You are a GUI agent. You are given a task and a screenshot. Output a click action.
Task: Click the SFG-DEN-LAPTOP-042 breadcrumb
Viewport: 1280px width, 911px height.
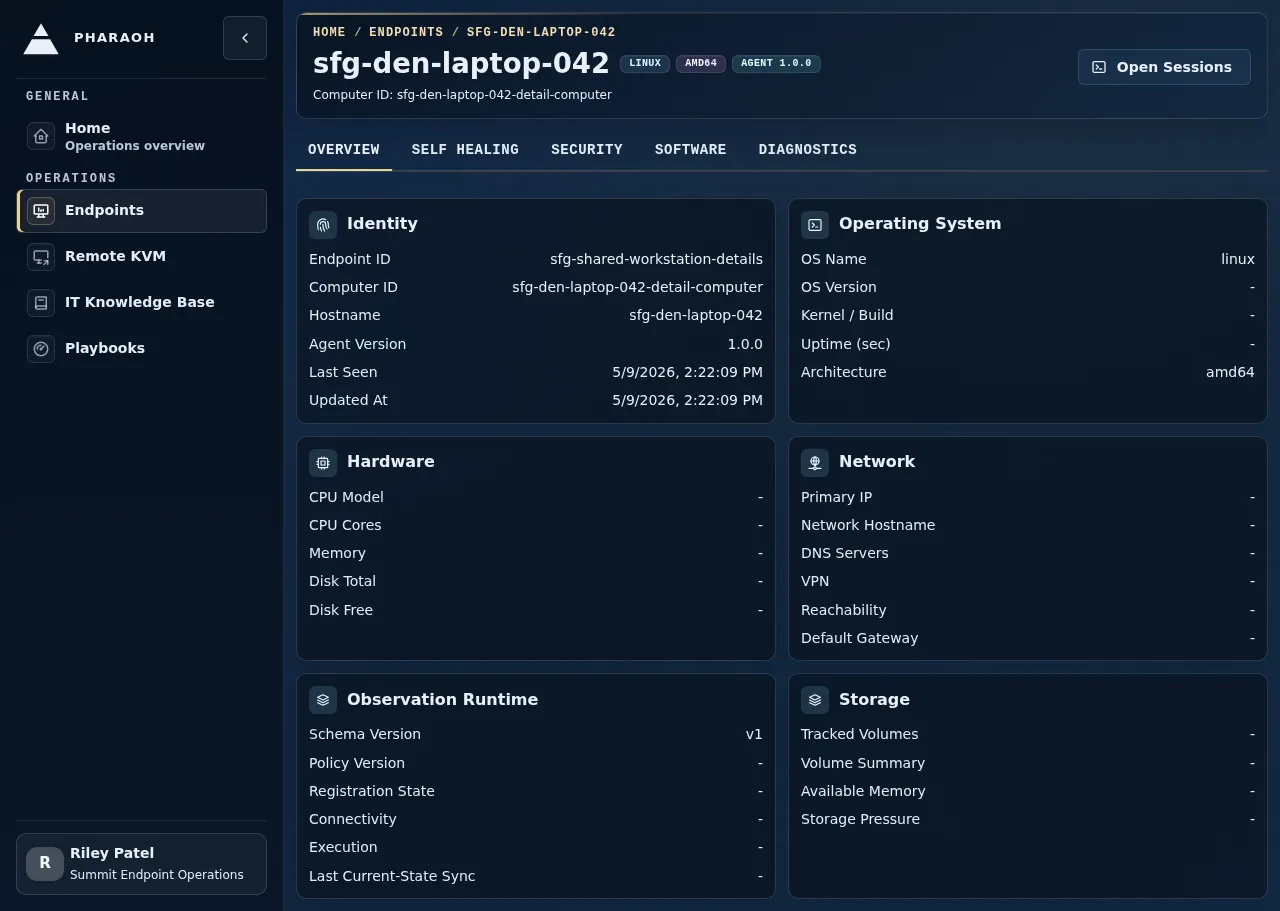pyautogui.click(x=541, y=32)
